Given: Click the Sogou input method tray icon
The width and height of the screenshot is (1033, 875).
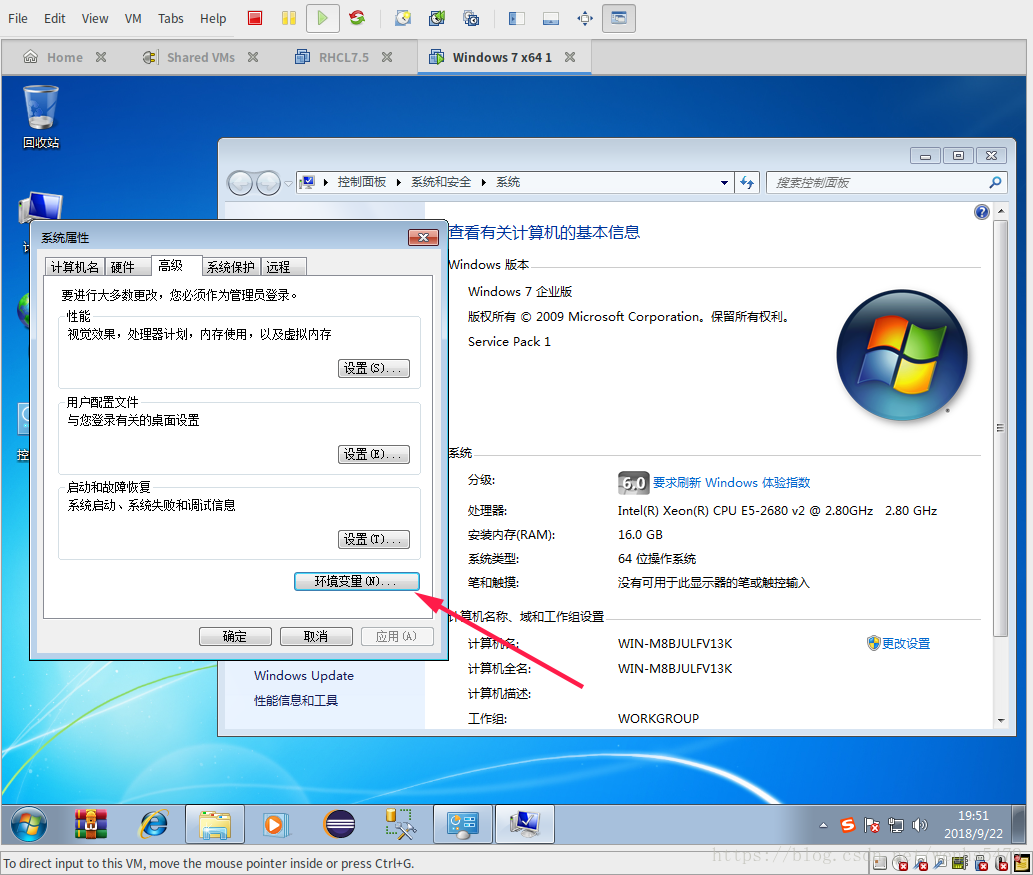Looking at the screenshot, I should [848, 824].
